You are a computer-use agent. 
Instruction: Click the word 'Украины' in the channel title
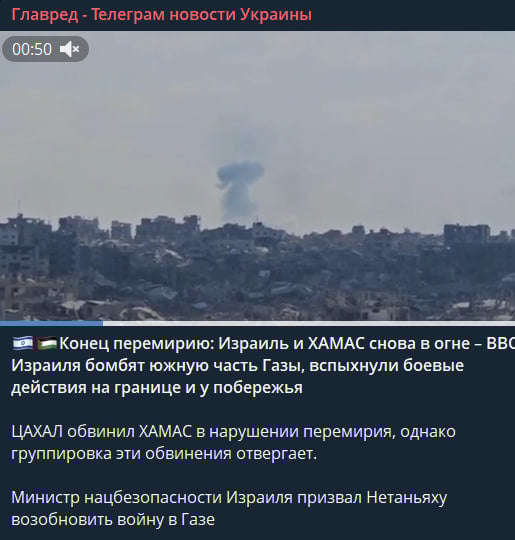click(x=276, y=15)
